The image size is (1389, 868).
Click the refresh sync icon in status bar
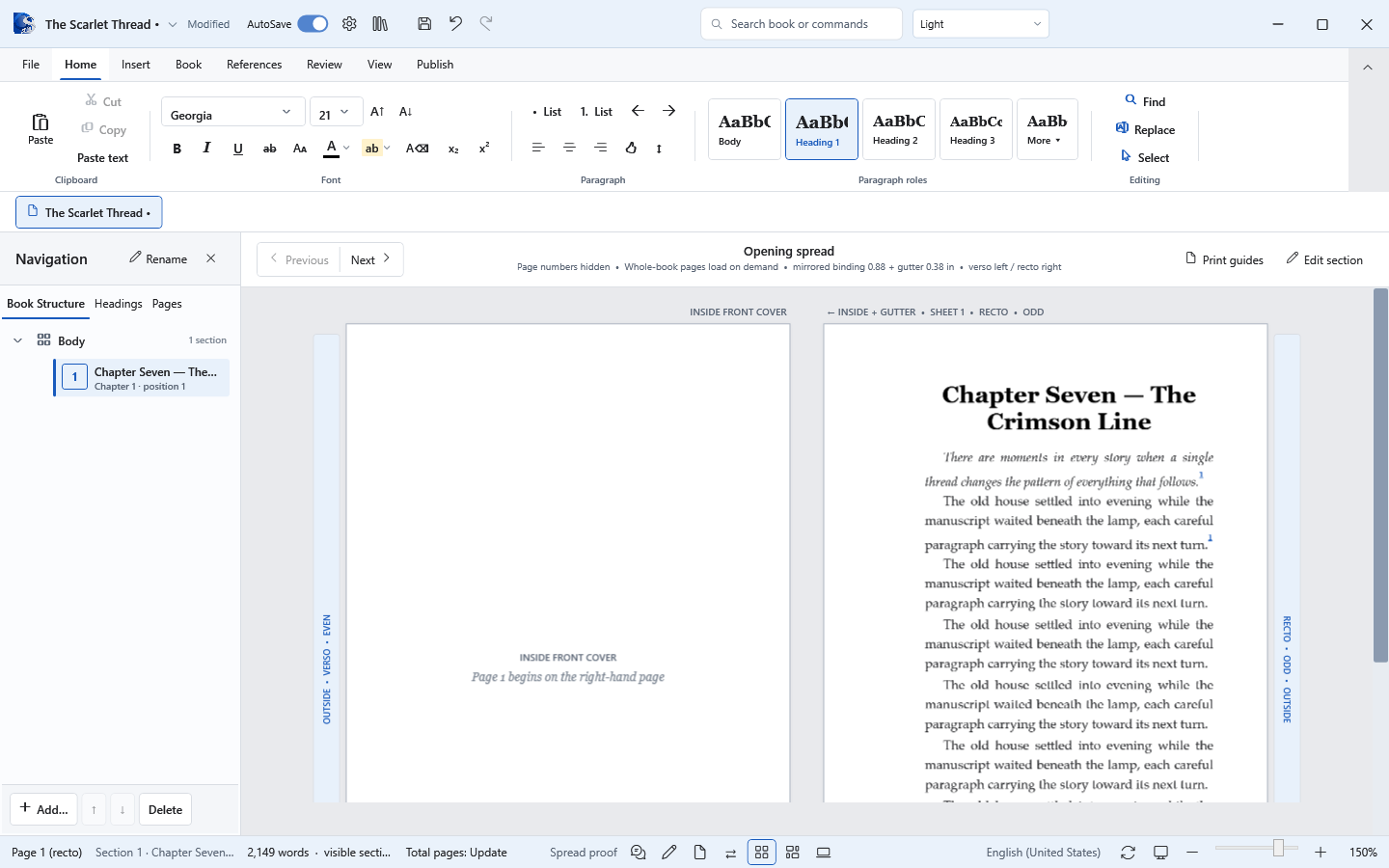[1128, 853]
